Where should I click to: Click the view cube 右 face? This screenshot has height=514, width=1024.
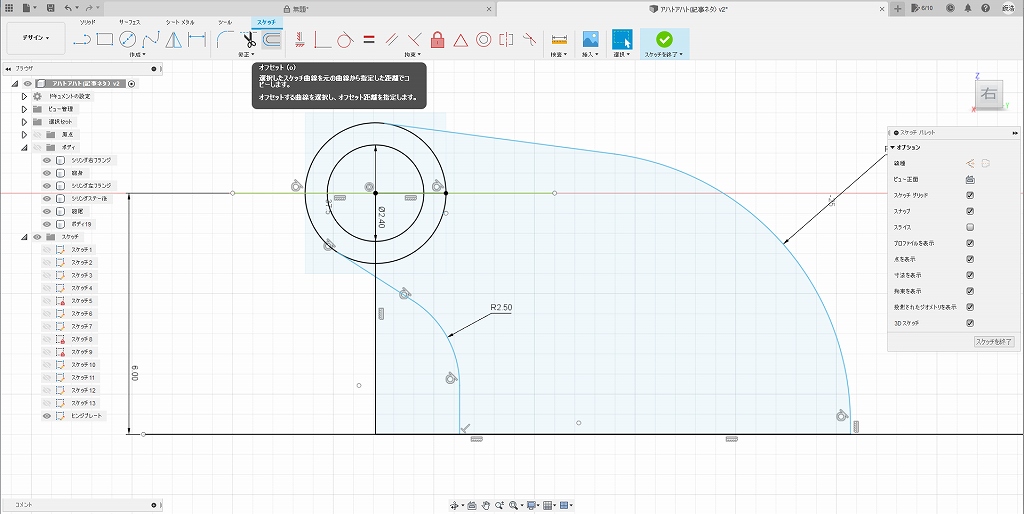pos(988,95)
